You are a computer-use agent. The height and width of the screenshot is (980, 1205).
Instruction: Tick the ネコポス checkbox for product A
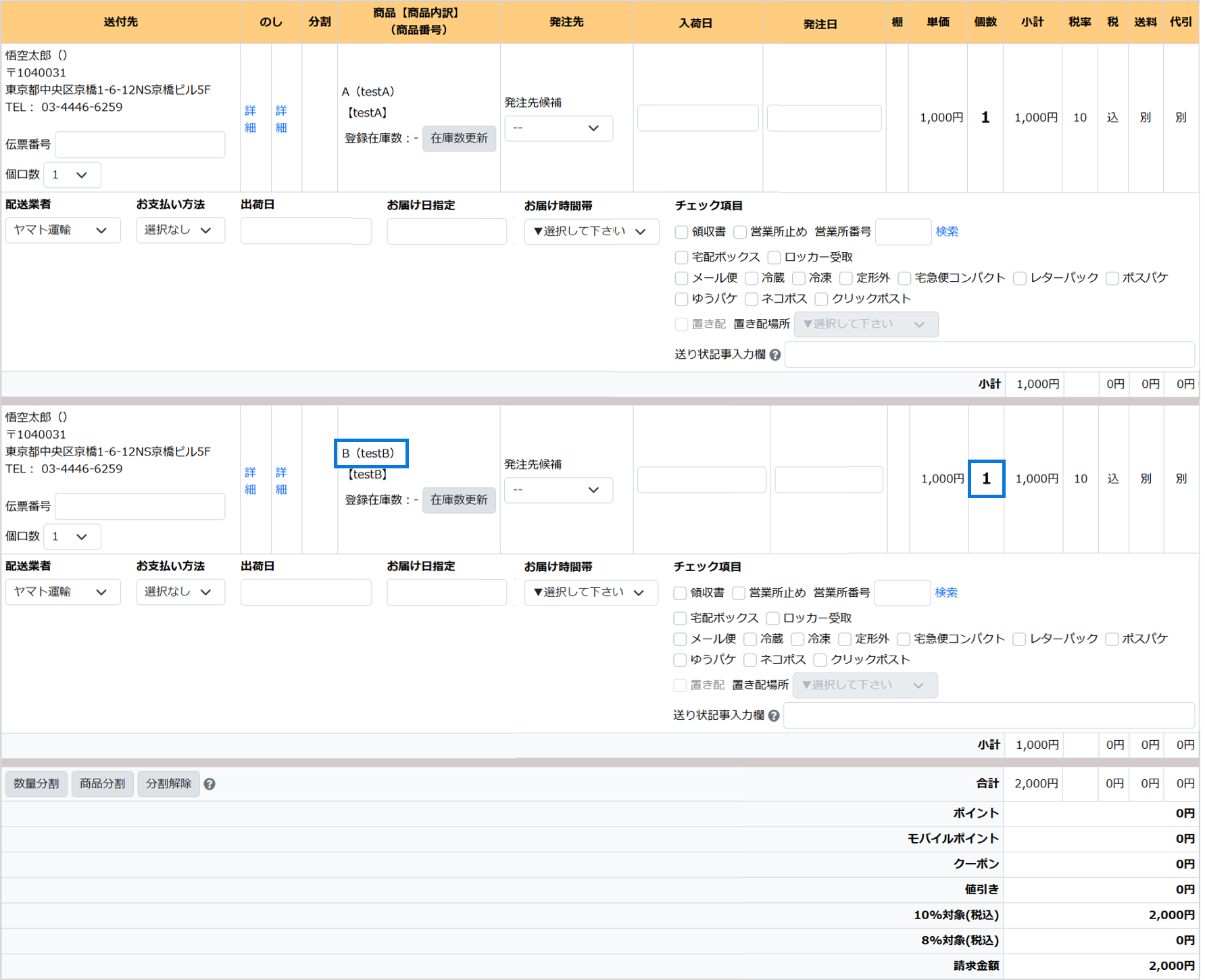[752, 299]
